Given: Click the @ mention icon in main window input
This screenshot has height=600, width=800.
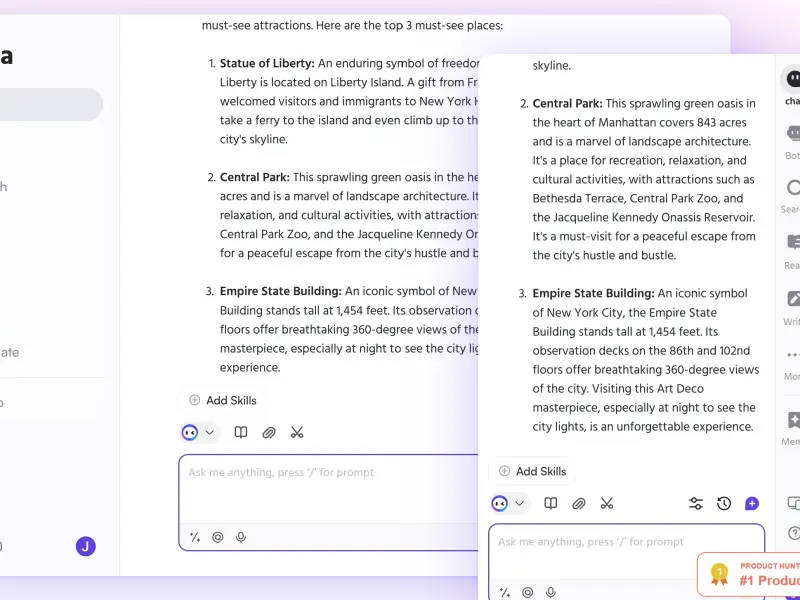Looking at the screenshot, I should [x=218, y=537].
